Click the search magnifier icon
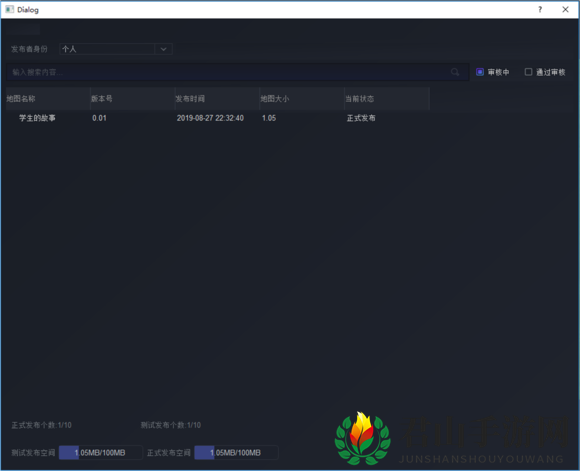 (455, 72)
